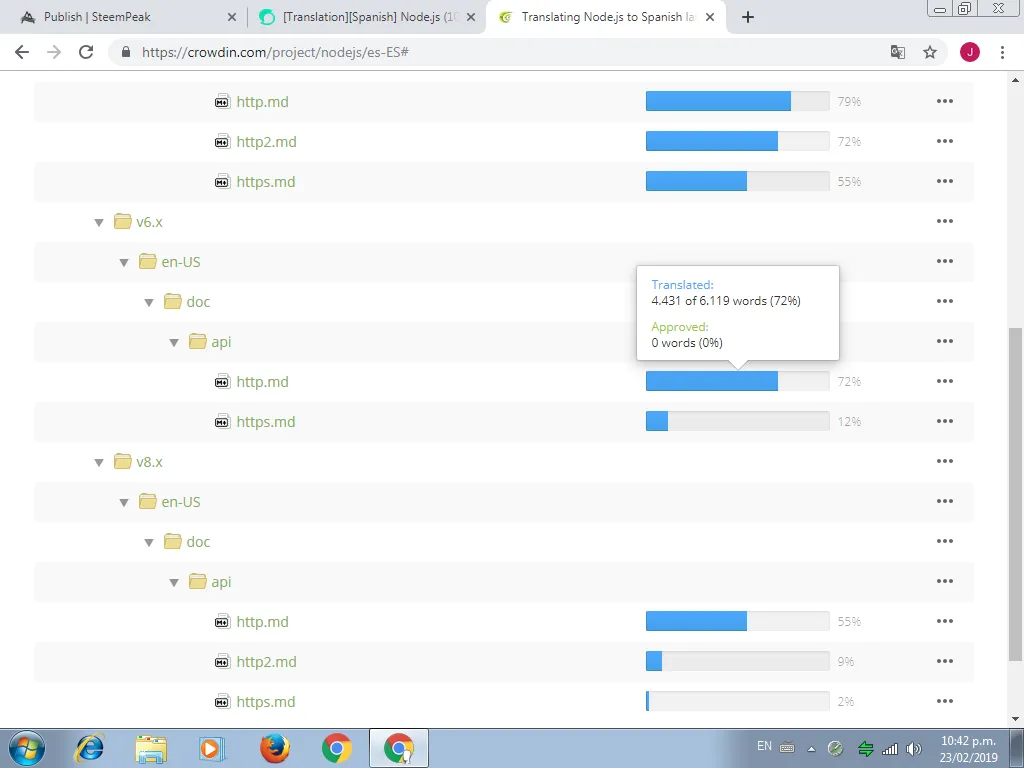This screenshot has width=1024, height=768.
Task: Open the https.md file at 55%
Action: click(x=265, y=182)
